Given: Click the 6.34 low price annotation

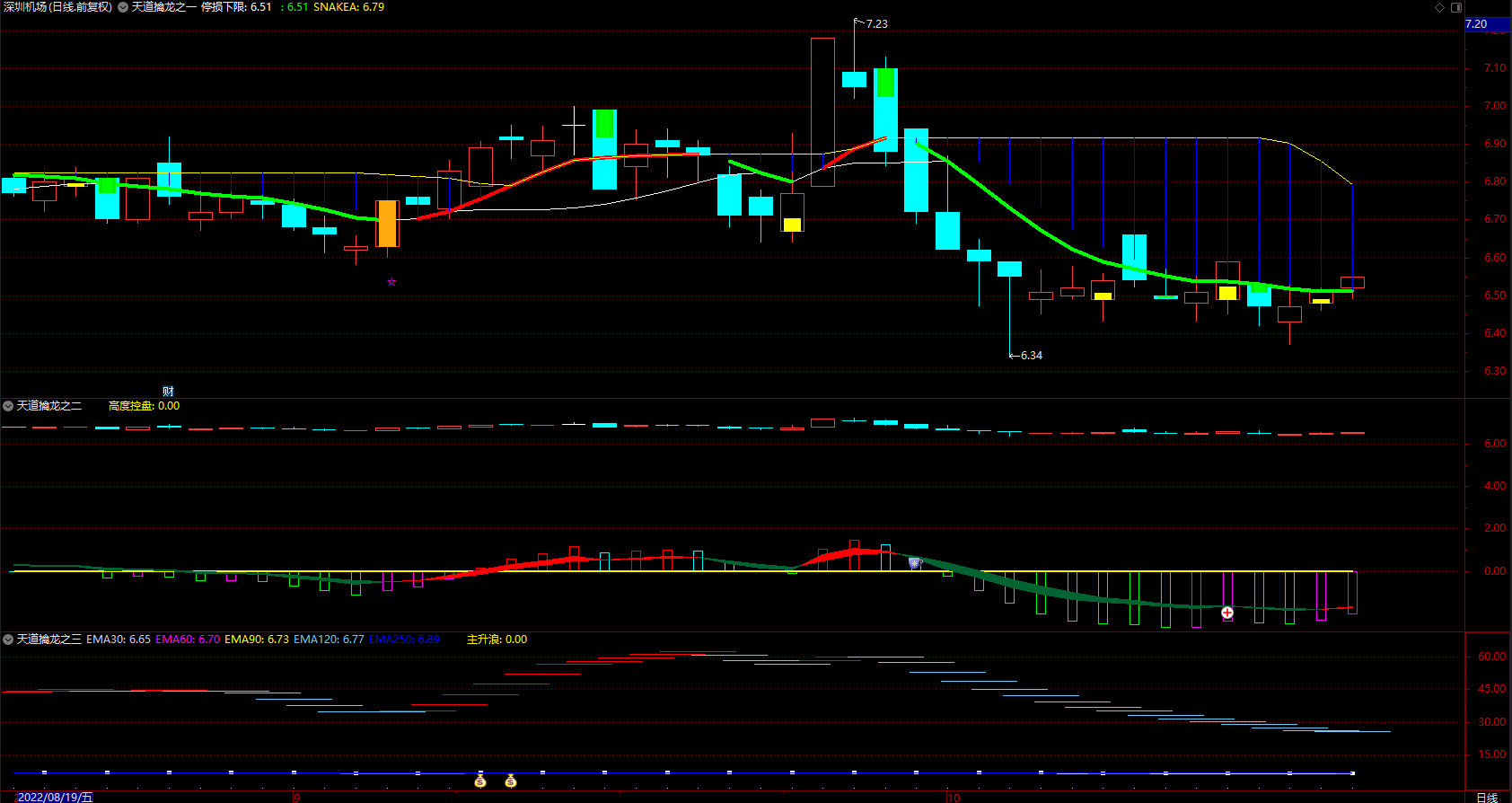Looking at the screenshot, I should (1032, 356).
